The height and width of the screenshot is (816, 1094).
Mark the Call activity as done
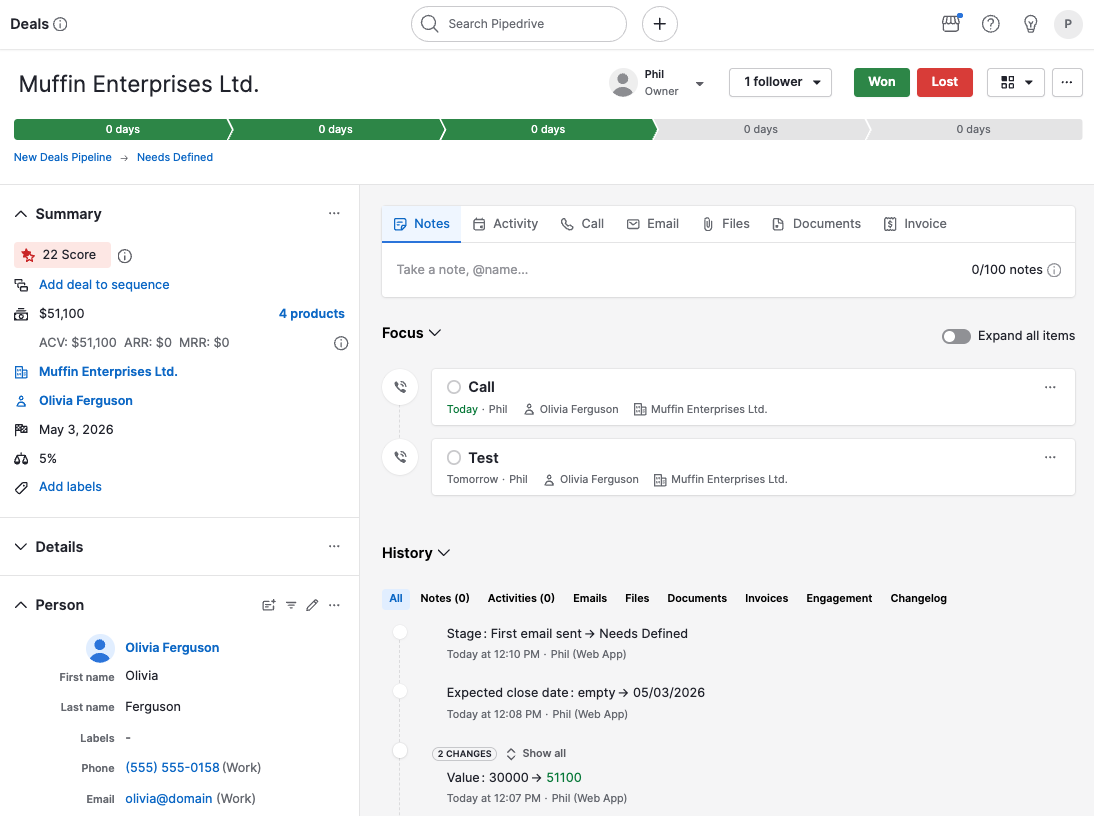(454, 387)
